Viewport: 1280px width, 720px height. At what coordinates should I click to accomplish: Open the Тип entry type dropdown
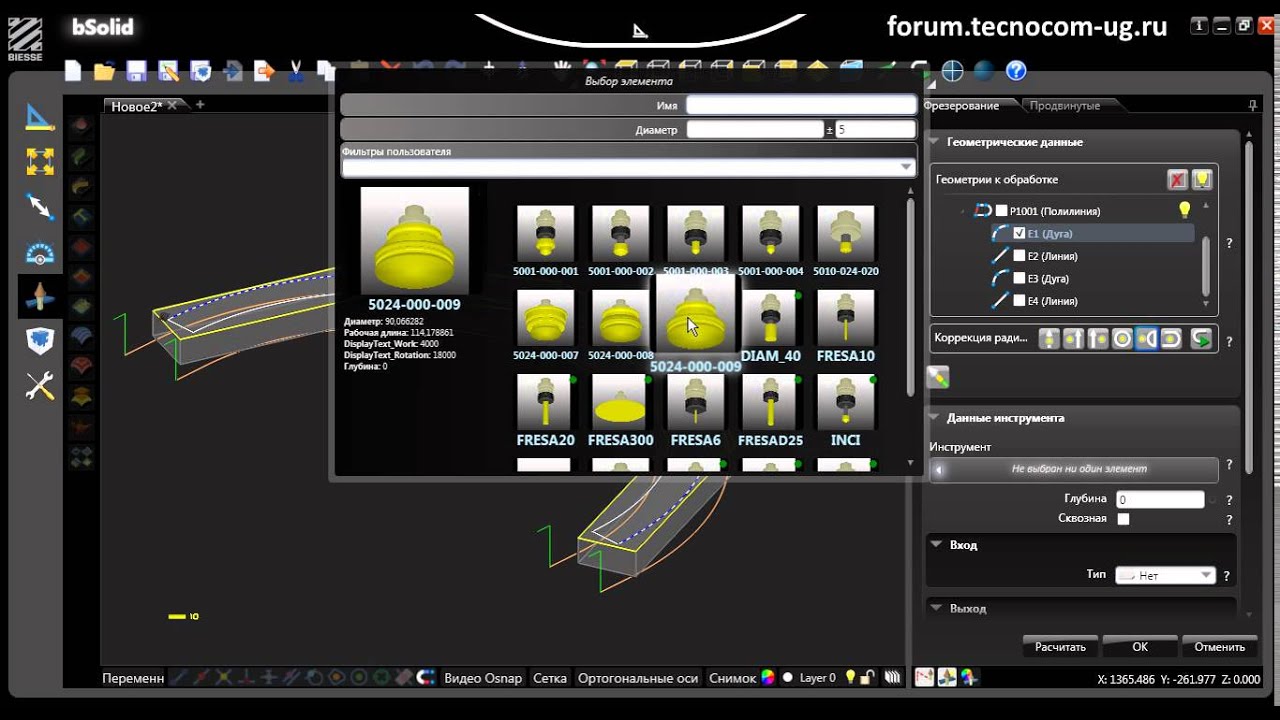click(x=1165, y=575)
